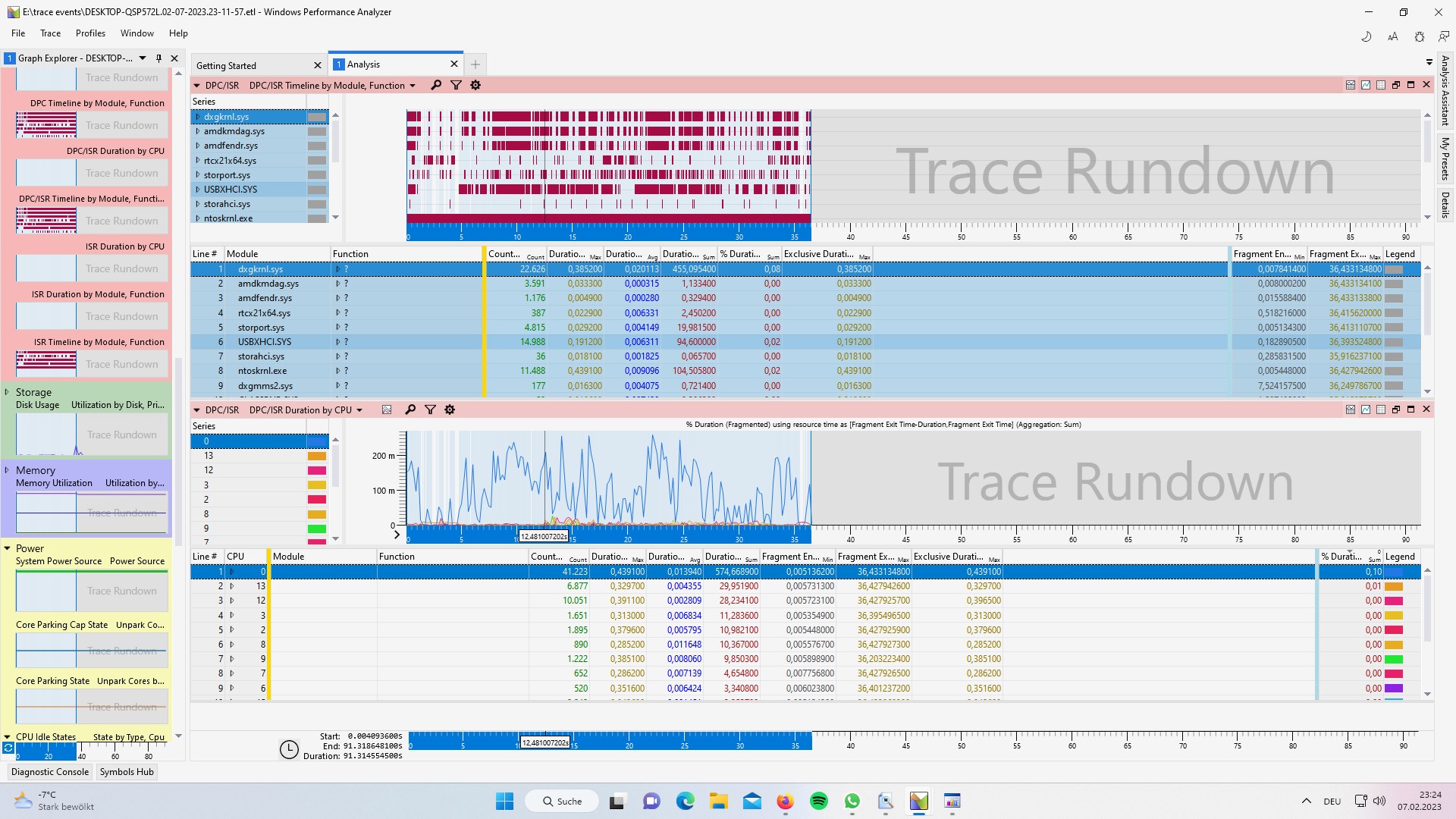Image resolution: width=1456 pixels, height=819 pixels.
Task: Display graph and table in DPC/ISR Duration panel
Action: coord(1351,409)
